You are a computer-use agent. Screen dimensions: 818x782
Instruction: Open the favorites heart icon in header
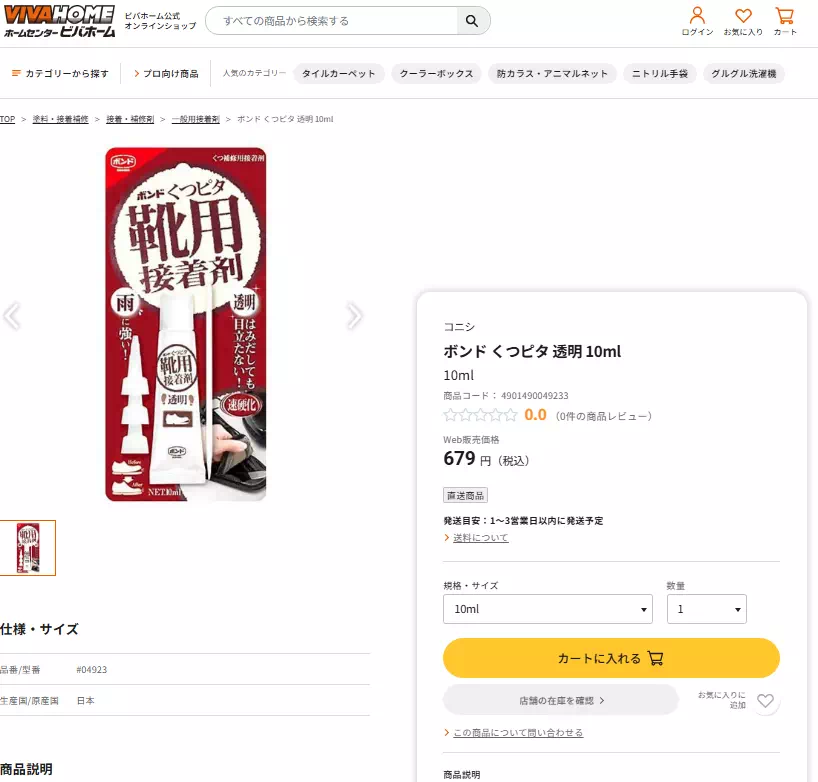743,16
